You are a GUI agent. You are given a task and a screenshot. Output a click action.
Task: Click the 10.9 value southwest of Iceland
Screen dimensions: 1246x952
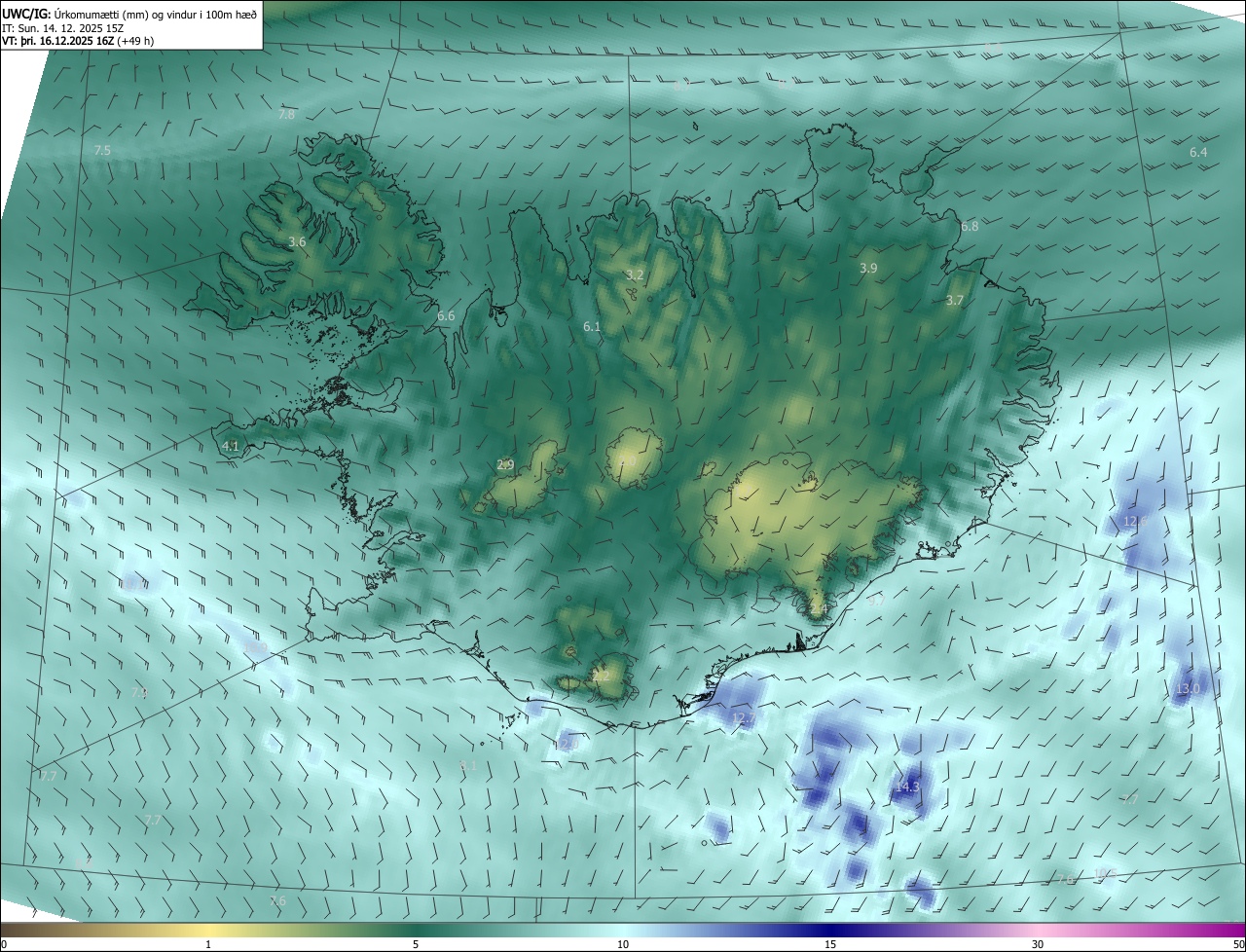point(256,647)
